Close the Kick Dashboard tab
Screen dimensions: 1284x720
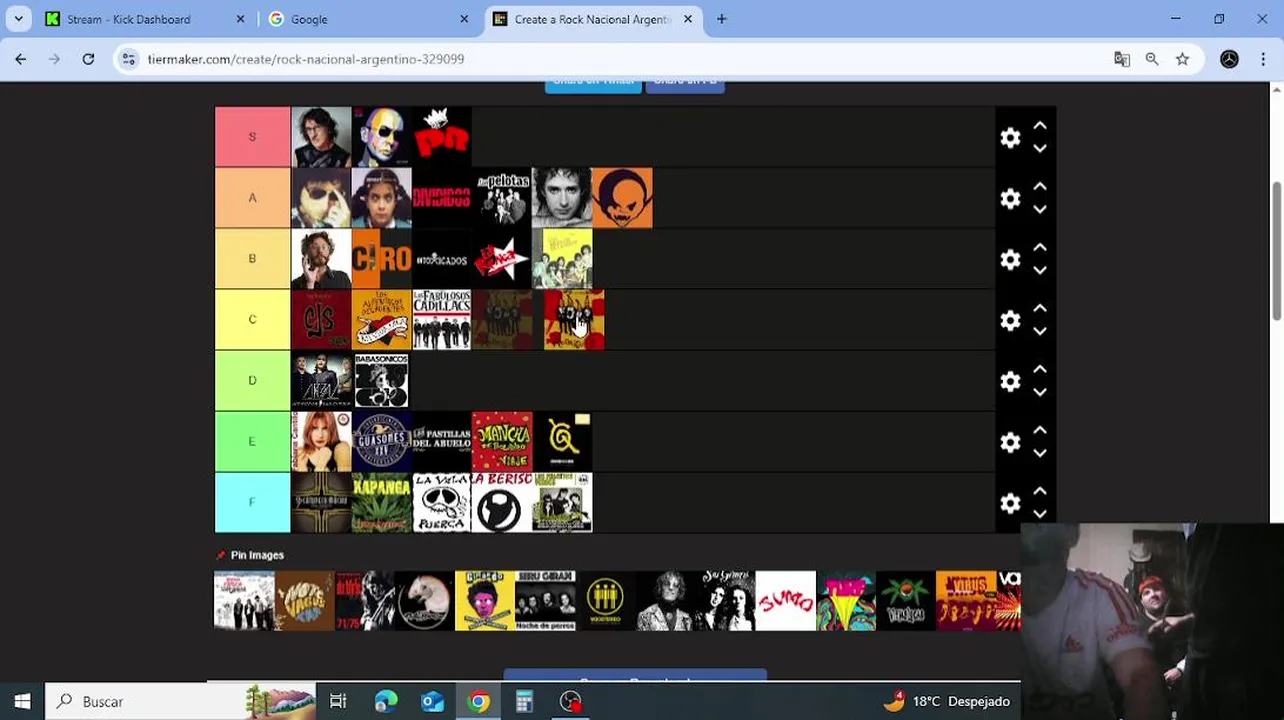240,19
